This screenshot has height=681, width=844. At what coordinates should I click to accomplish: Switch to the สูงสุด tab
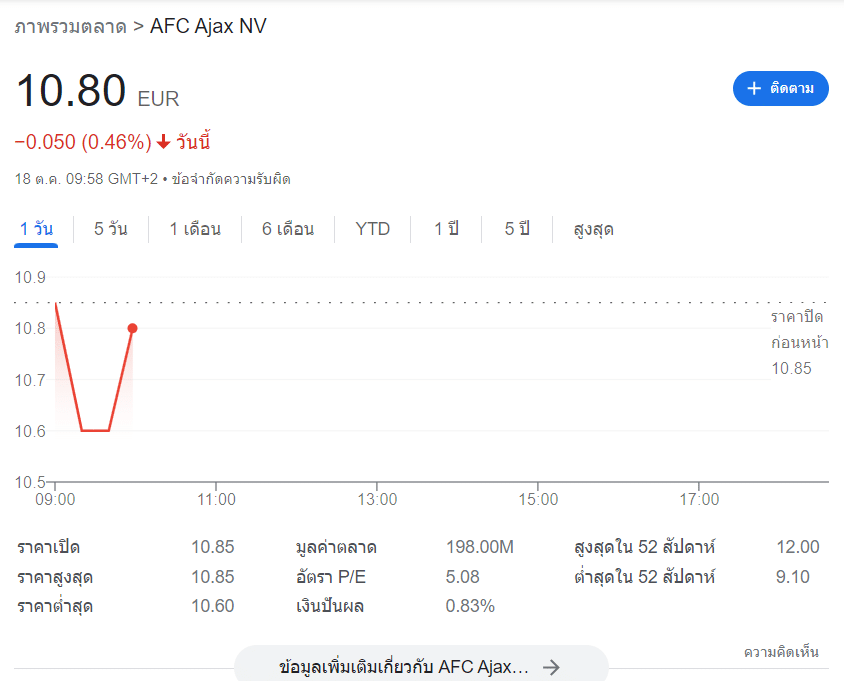(593, 229)
